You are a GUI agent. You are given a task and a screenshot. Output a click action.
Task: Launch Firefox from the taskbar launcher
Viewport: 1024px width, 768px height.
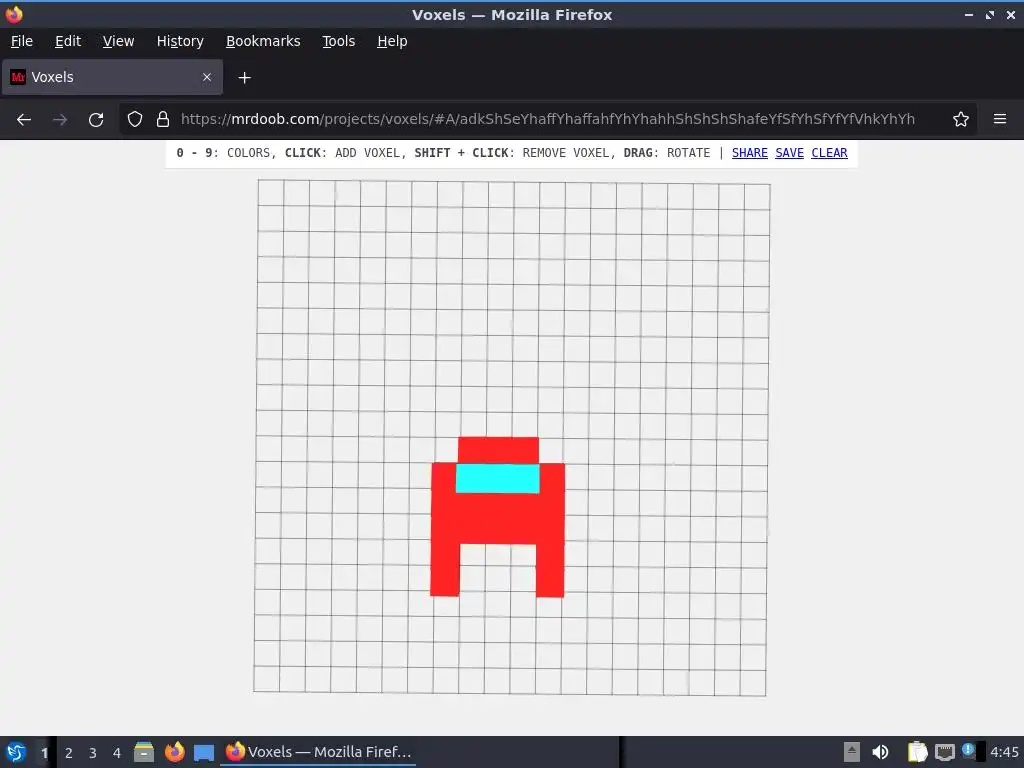click(x=174, y=752)
